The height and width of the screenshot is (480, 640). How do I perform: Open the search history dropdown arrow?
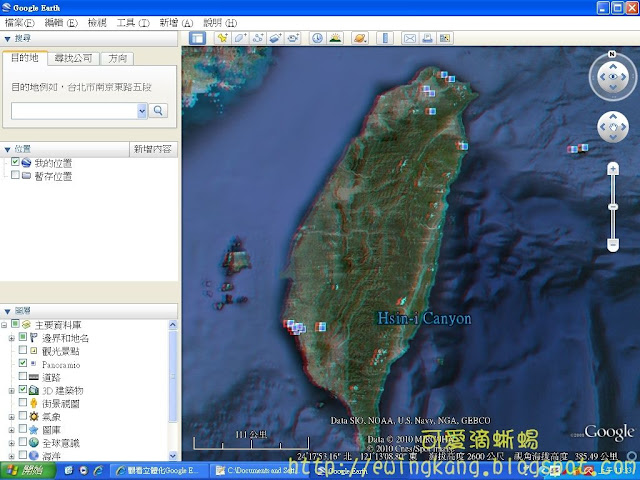point(142,111)
